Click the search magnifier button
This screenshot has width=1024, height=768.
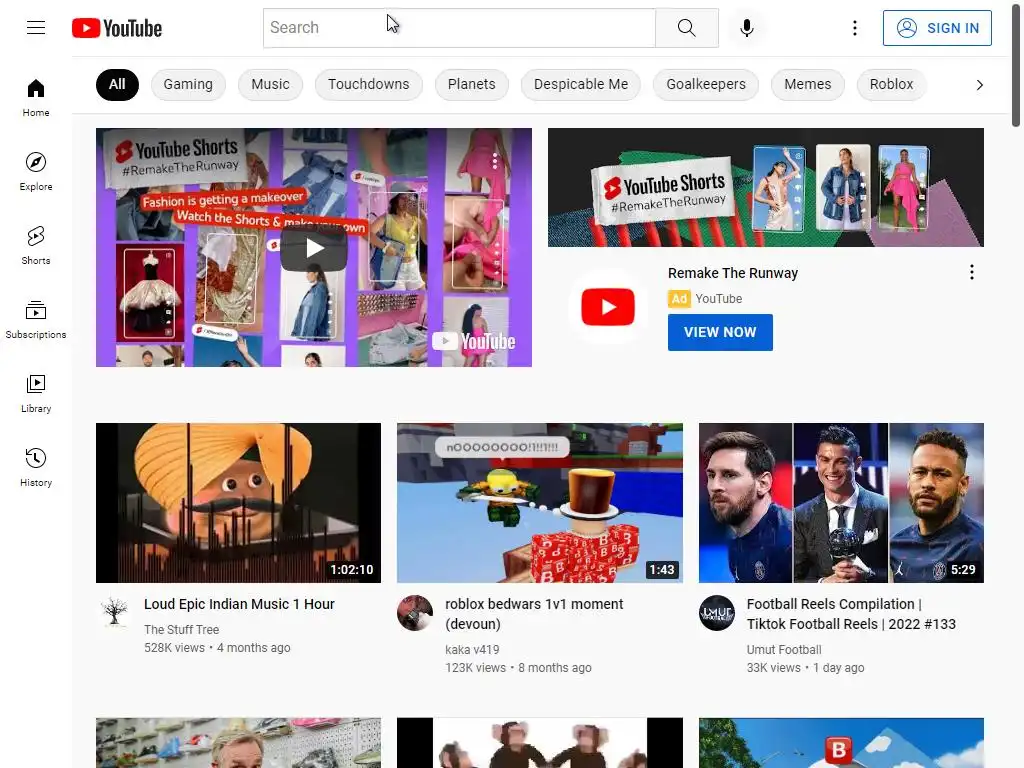point(686,28)
